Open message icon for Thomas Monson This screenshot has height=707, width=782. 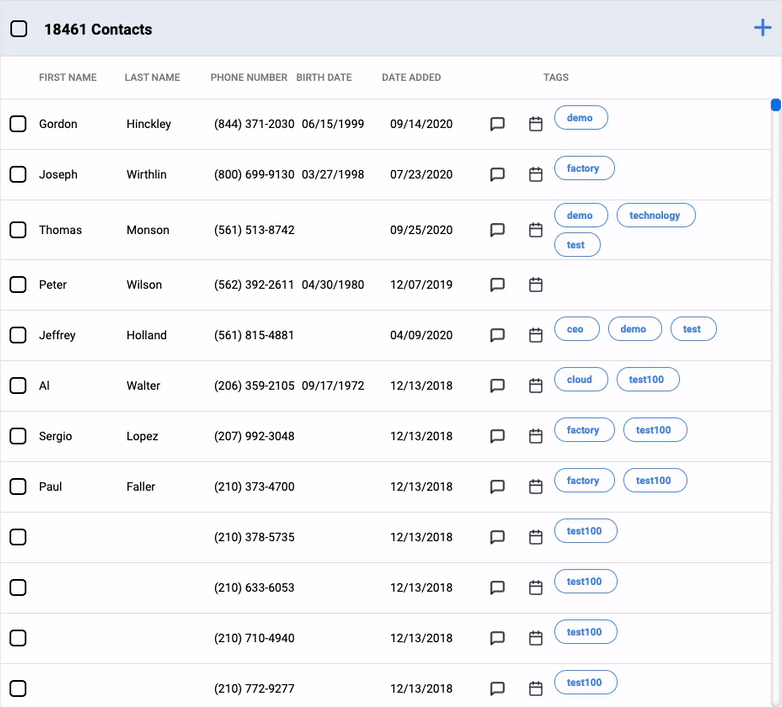497,230
